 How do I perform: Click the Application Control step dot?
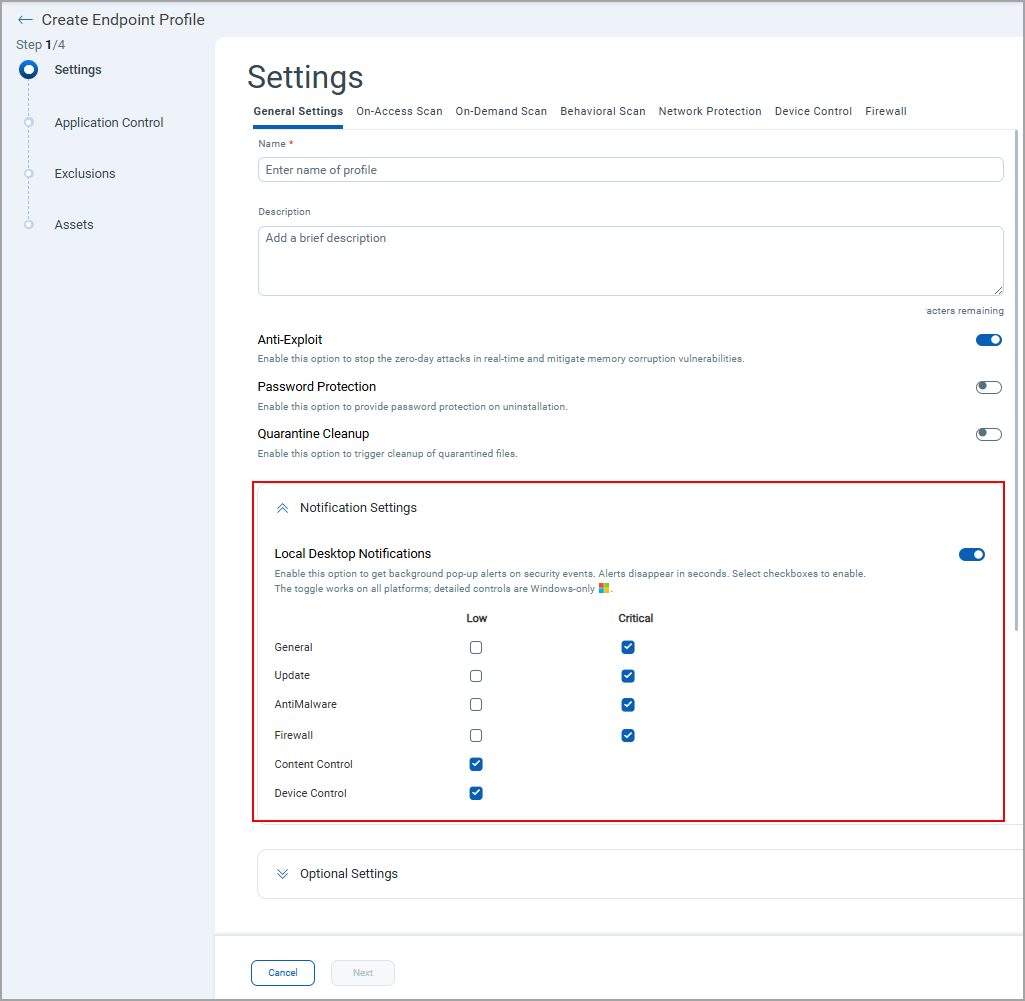pos(29,122)
